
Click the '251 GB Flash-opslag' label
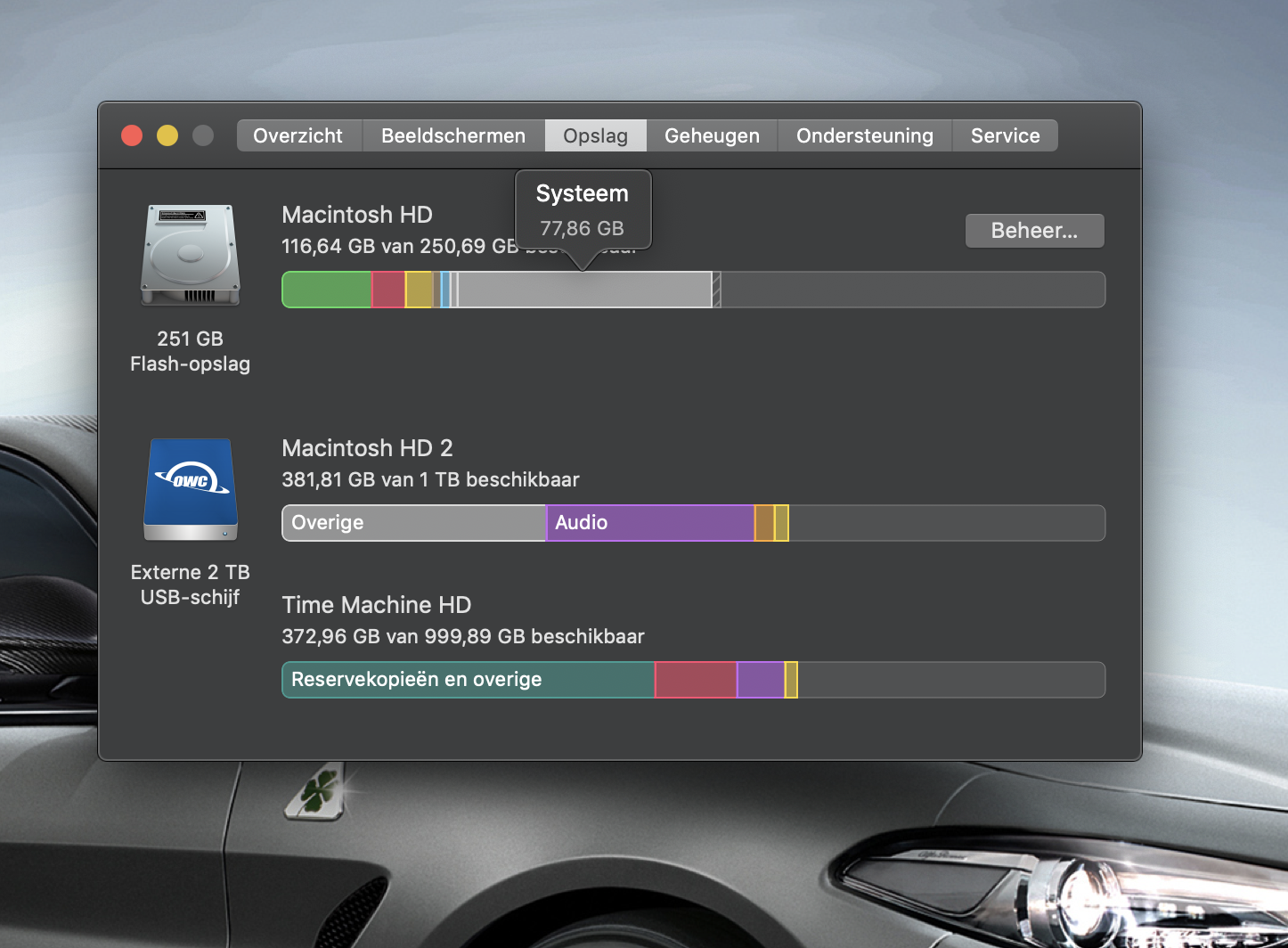click(190, 351)
